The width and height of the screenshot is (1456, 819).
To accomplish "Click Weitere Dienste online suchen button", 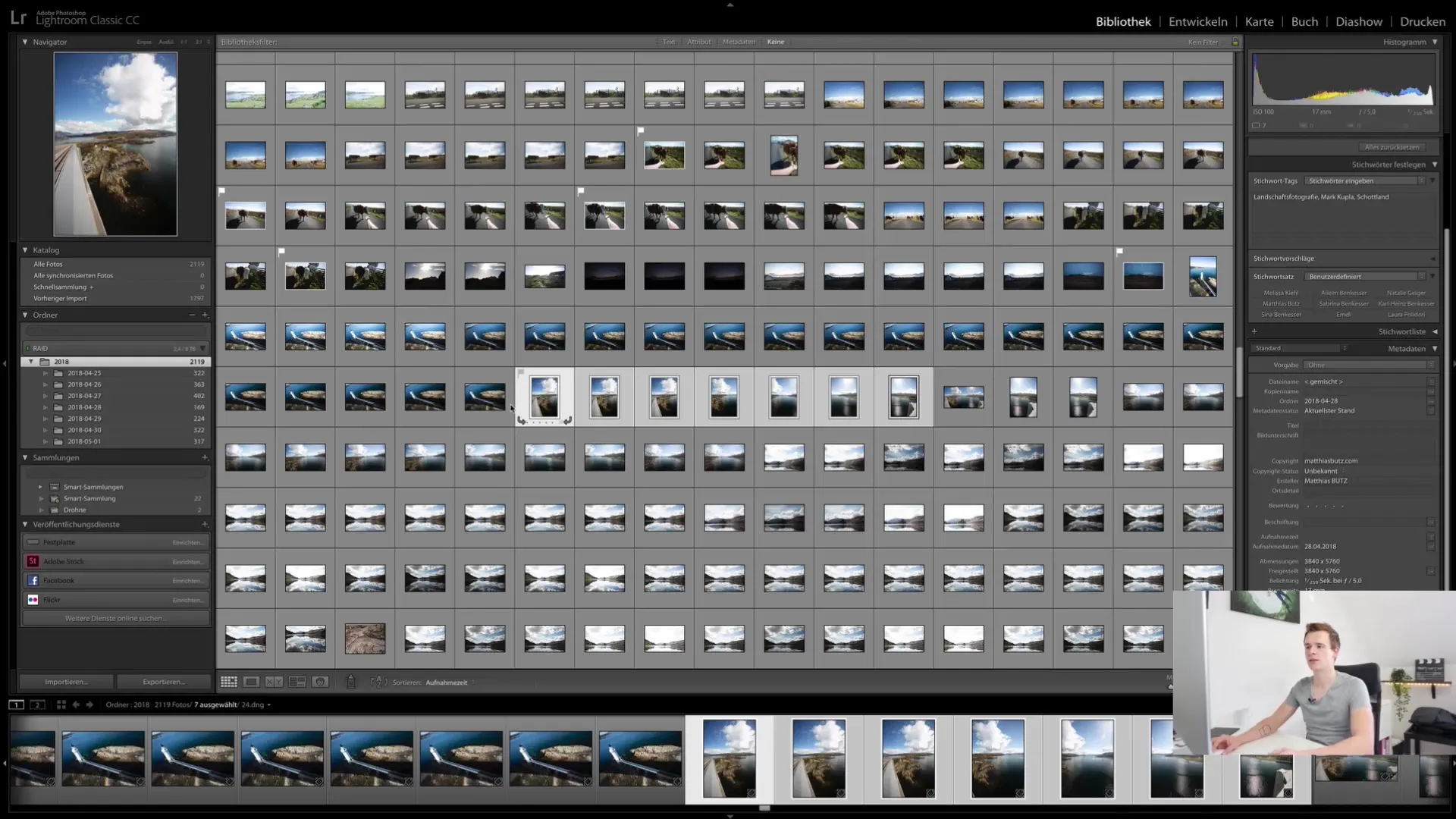I will [115, 618].
